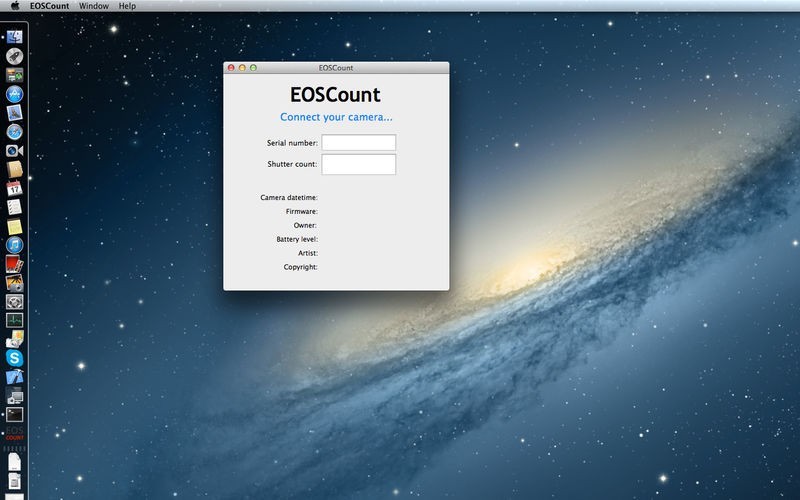
Task: Click EOSCount app icon in dock
Action: pos(14,433)
